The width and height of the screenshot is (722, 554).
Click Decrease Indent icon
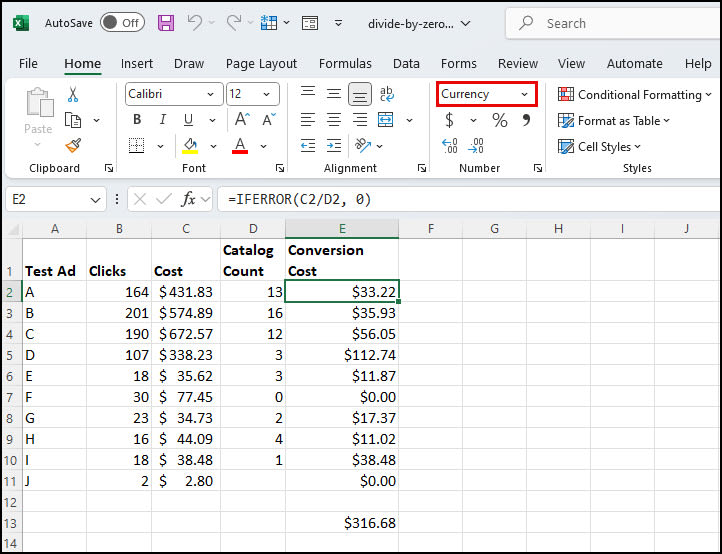pos(308,146)
